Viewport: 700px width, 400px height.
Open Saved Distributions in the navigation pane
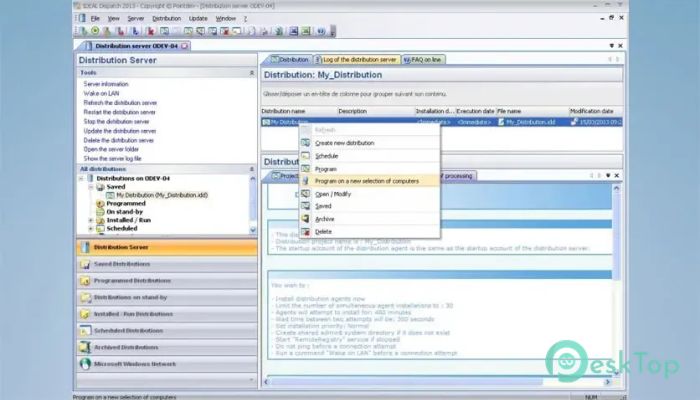(167, 264)
